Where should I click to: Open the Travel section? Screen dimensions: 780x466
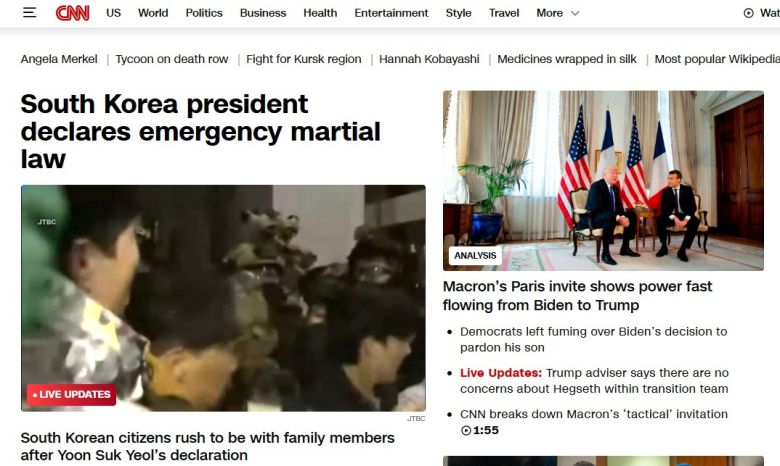click(x=503, y=13)
